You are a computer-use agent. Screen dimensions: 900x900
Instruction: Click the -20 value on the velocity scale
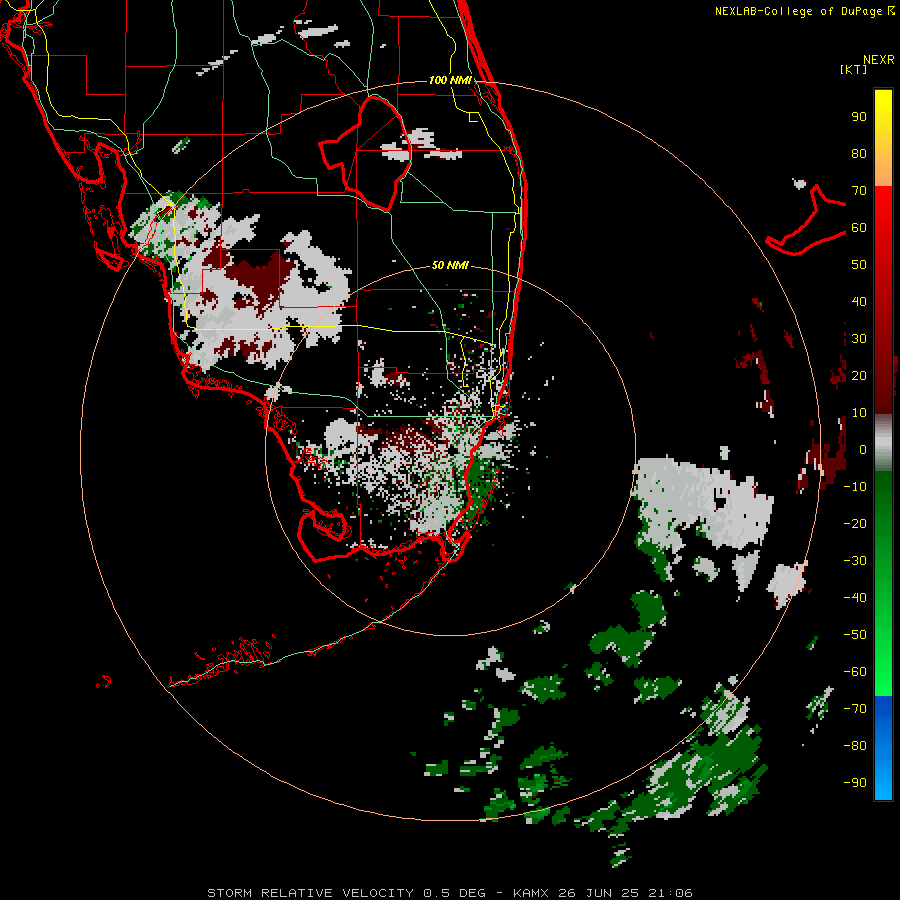click(x=855, y=523)
